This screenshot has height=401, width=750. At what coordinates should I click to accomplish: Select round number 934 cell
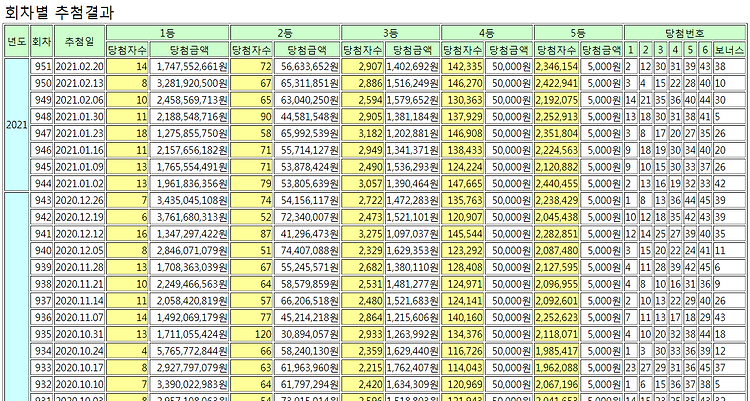42,351
